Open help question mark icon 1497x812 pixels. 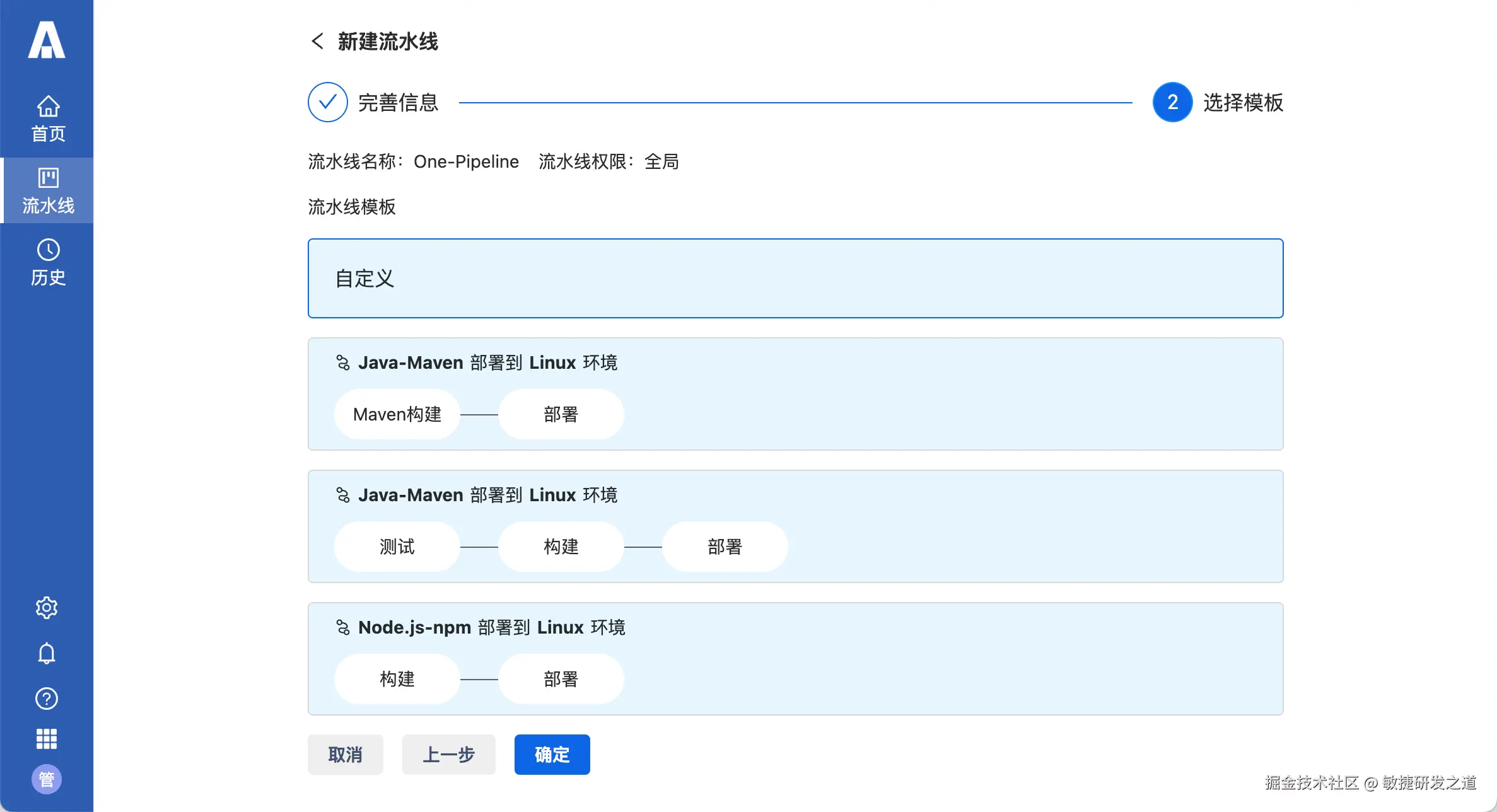[x=47, y=699]
